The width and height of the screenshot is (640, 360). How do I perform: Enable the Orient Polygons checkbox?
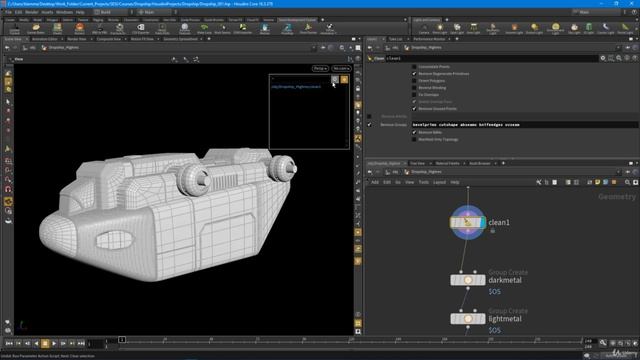tap(414, 81)
